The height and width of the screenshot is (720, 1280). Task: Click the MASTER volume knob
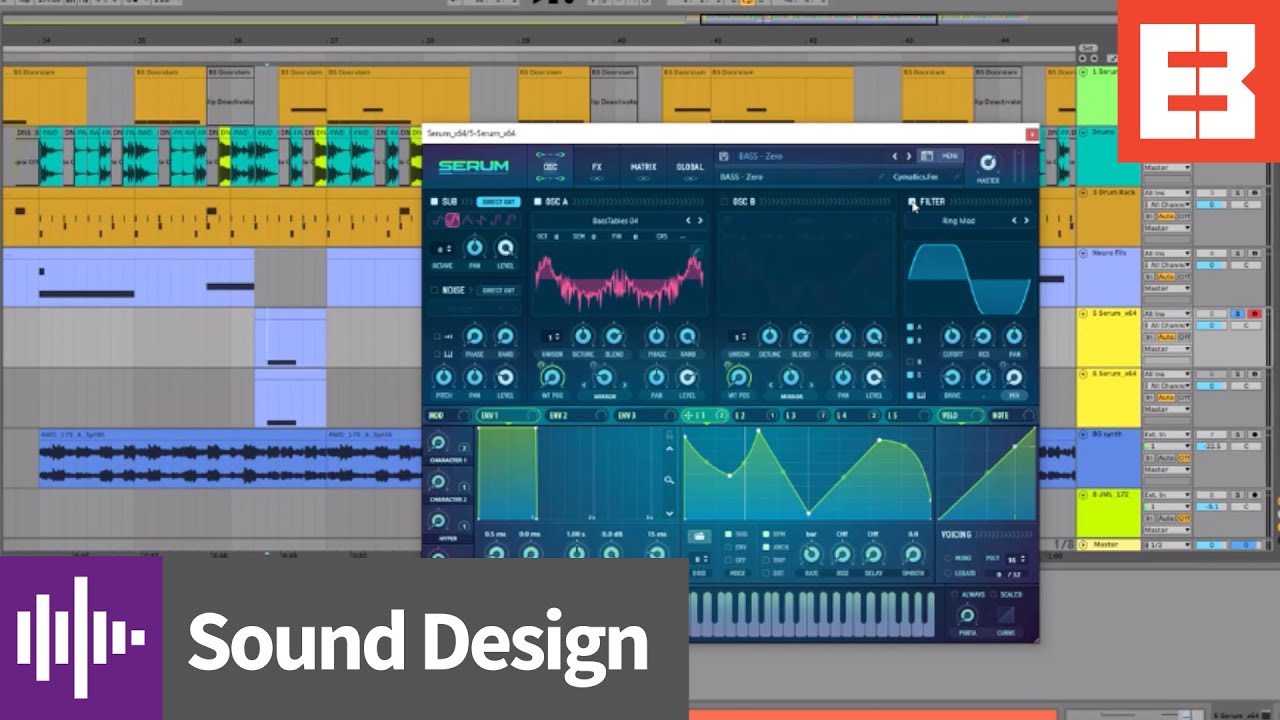pyautogui.click(x=988, y=164)
